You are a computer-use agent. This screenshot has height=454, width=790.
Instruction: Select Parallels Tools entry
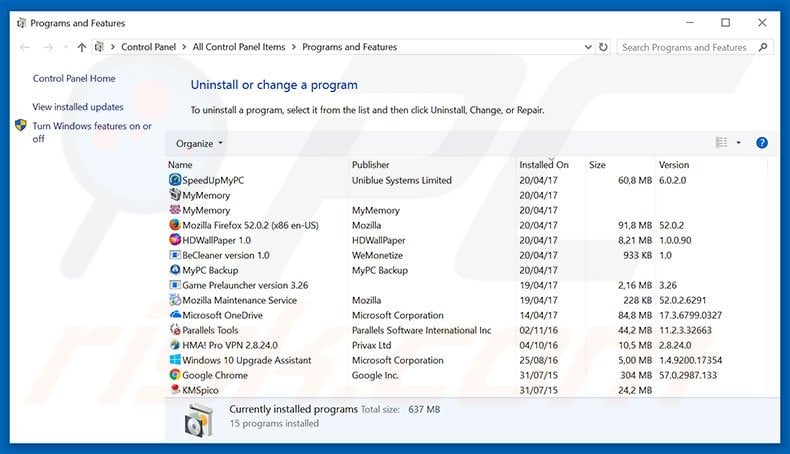[x=210, y=330]
